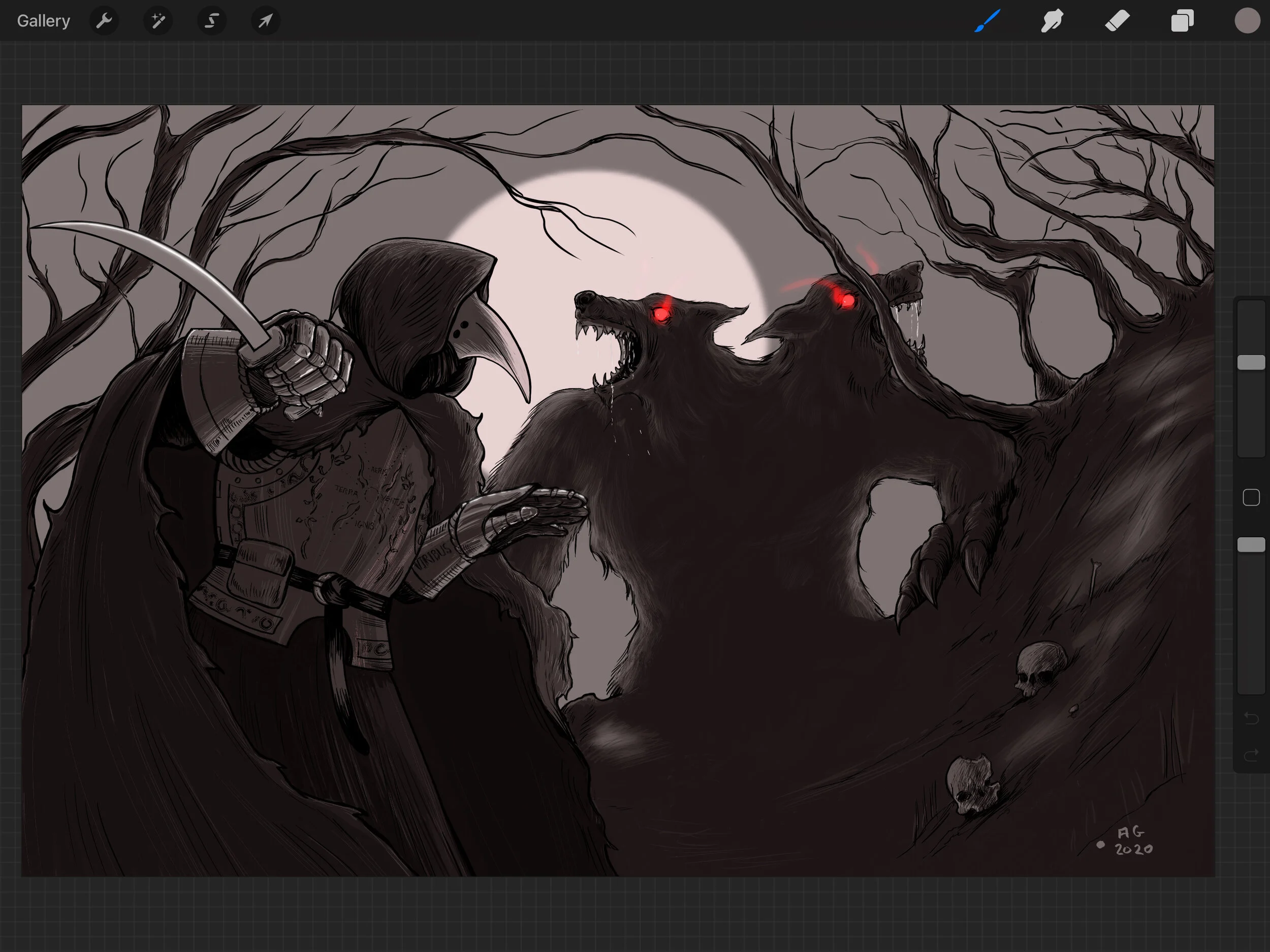This screenshot has height=952, width=1270.
Task: Open the Adjustments magic wand menu
Action: (x=158, y=21)
